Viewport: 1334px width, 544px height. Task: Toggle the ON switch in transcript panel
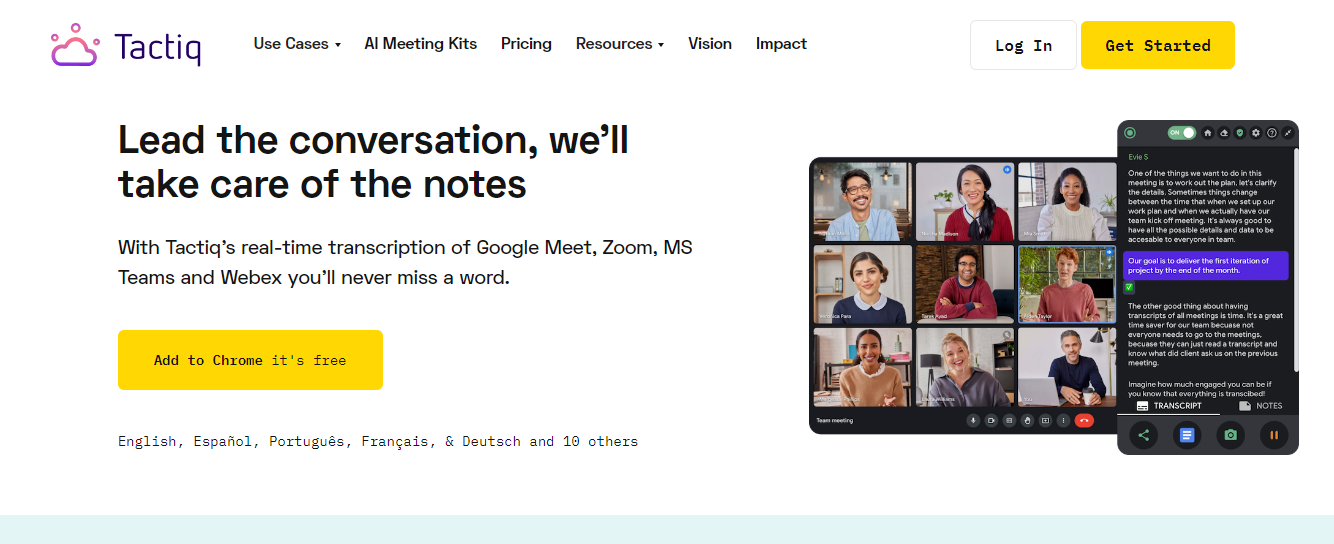[1182, 132]
